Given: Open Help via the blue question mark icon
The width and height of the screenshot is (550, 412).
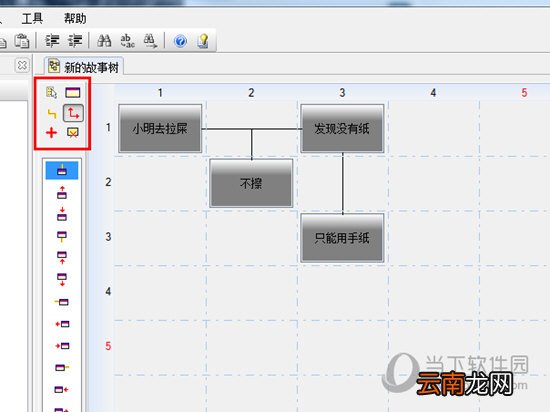Looking at the screenshot, I should point(180,41).
